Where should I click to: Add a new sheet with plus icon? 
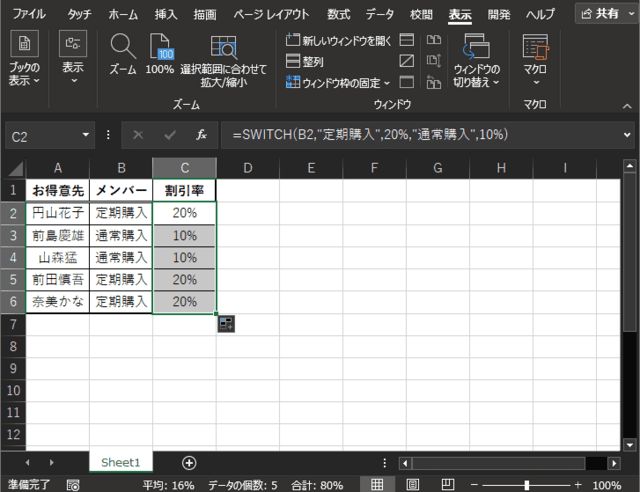pos(189,462)
